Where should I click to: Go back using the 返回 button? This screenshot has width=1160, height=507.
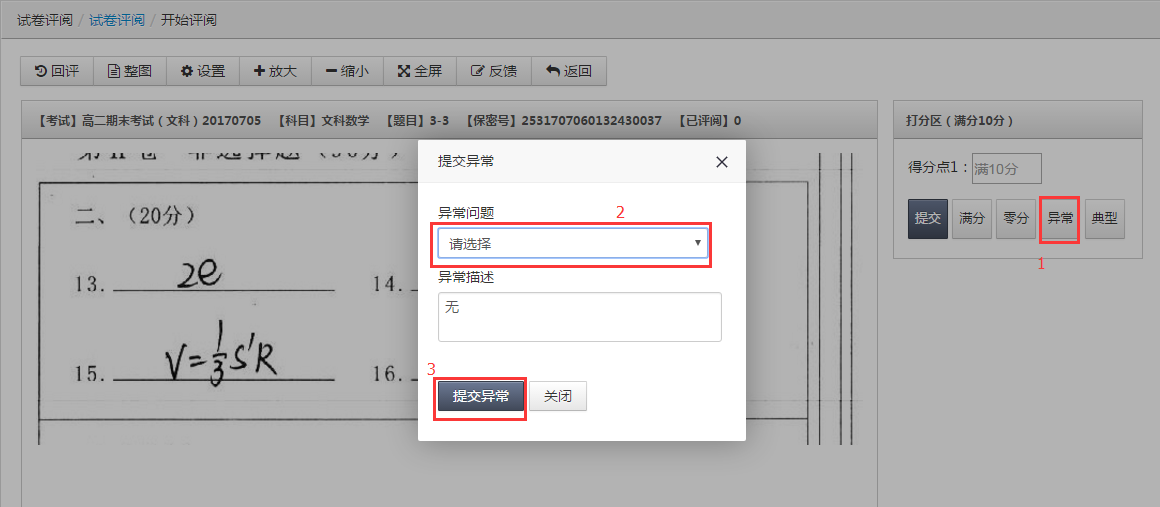point(569,72)
